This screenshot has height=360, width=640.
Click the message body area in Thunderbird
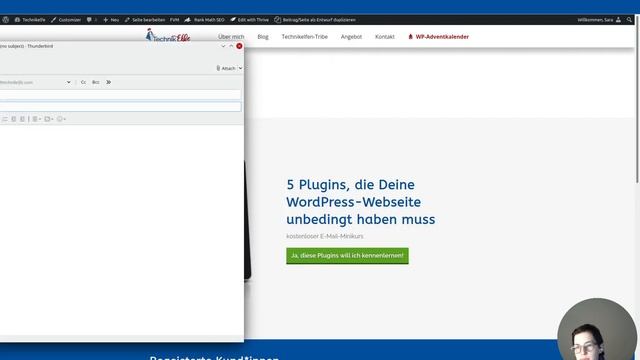(x=122, y=231)
